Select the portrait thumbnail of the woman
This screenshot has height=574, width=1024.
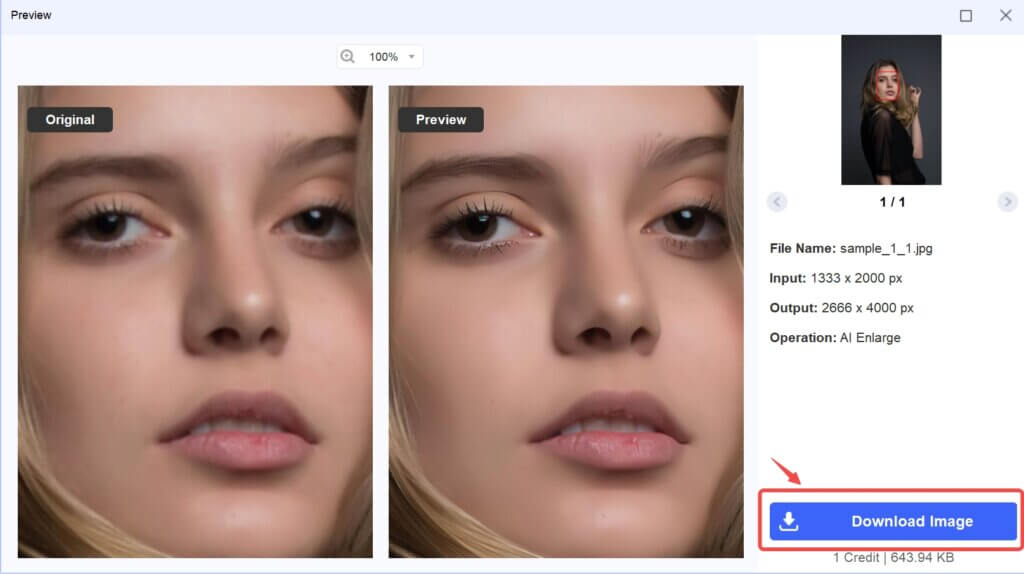(891, 110)
